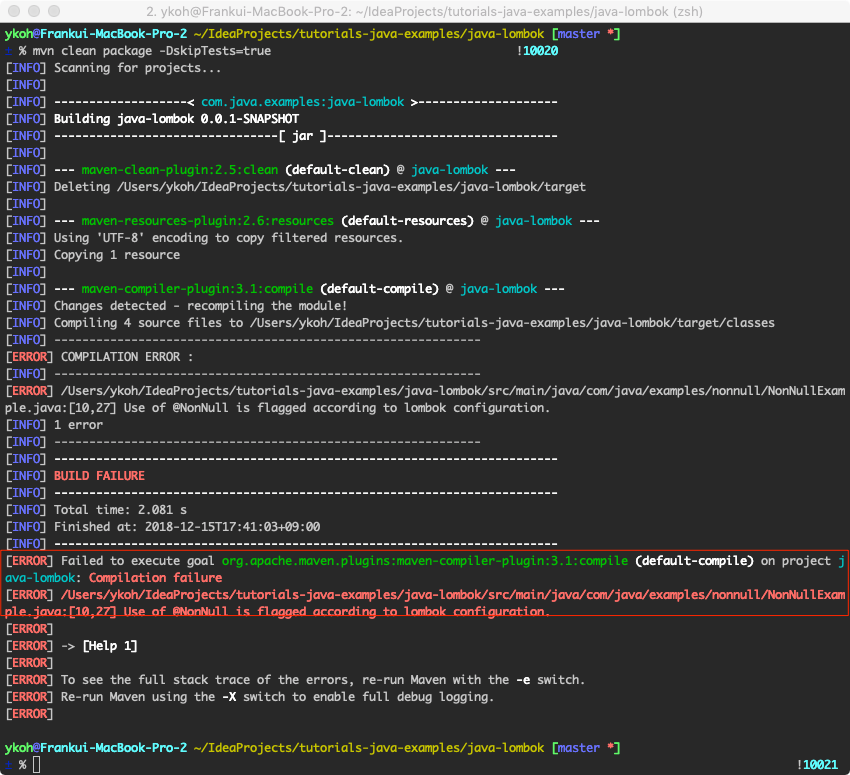Click the red 'COMPILATION ERROR :' text
The height and width of the screenshot is (775, 850).
[x=127, y=357]
